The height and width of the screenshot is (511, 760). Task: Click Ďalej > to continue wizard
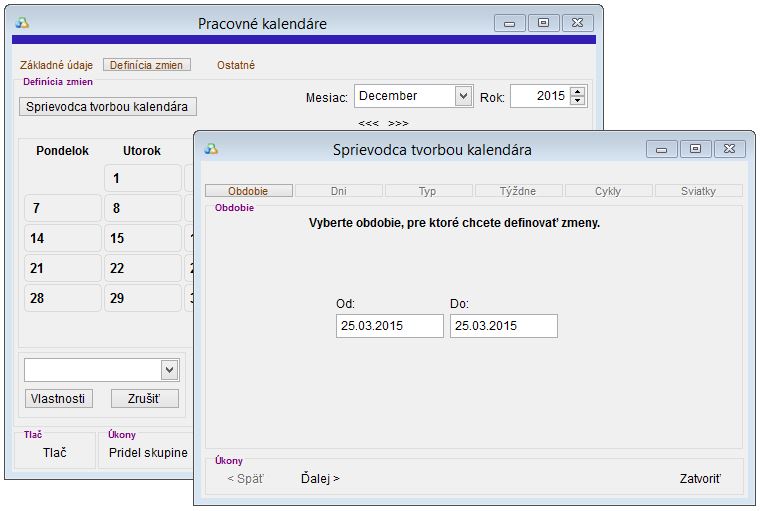[x=320, y=479]
